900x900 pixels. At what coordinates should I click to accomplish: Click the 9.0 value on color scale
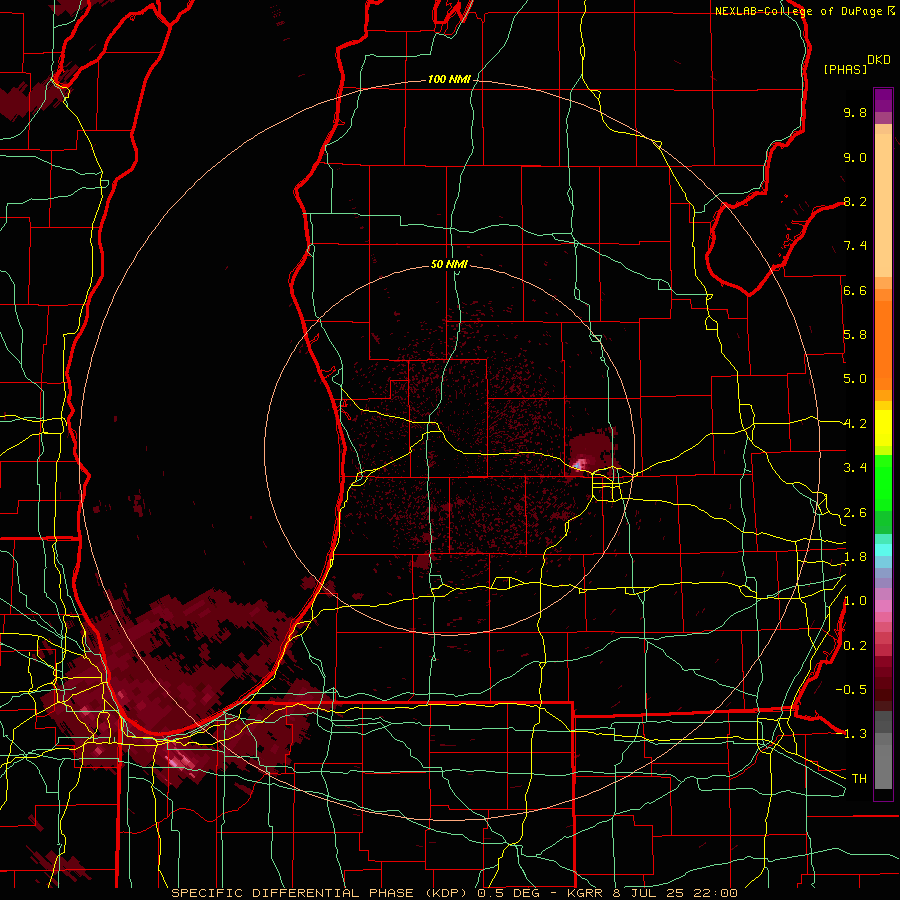(855, 157)
